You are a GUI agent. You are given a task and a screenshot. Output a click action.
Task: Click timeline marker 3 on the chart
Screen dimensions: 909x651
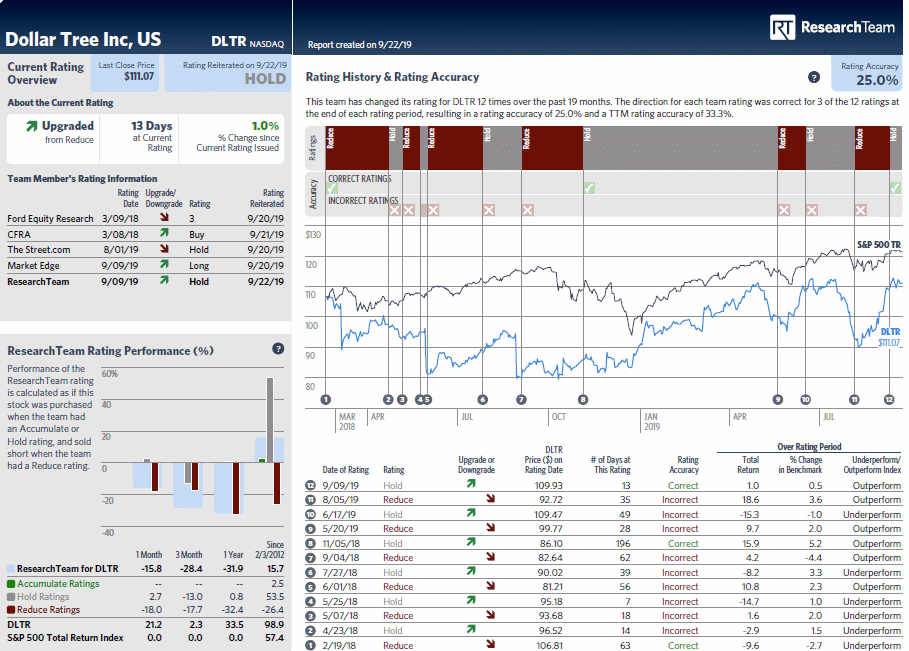click(402, 399)
